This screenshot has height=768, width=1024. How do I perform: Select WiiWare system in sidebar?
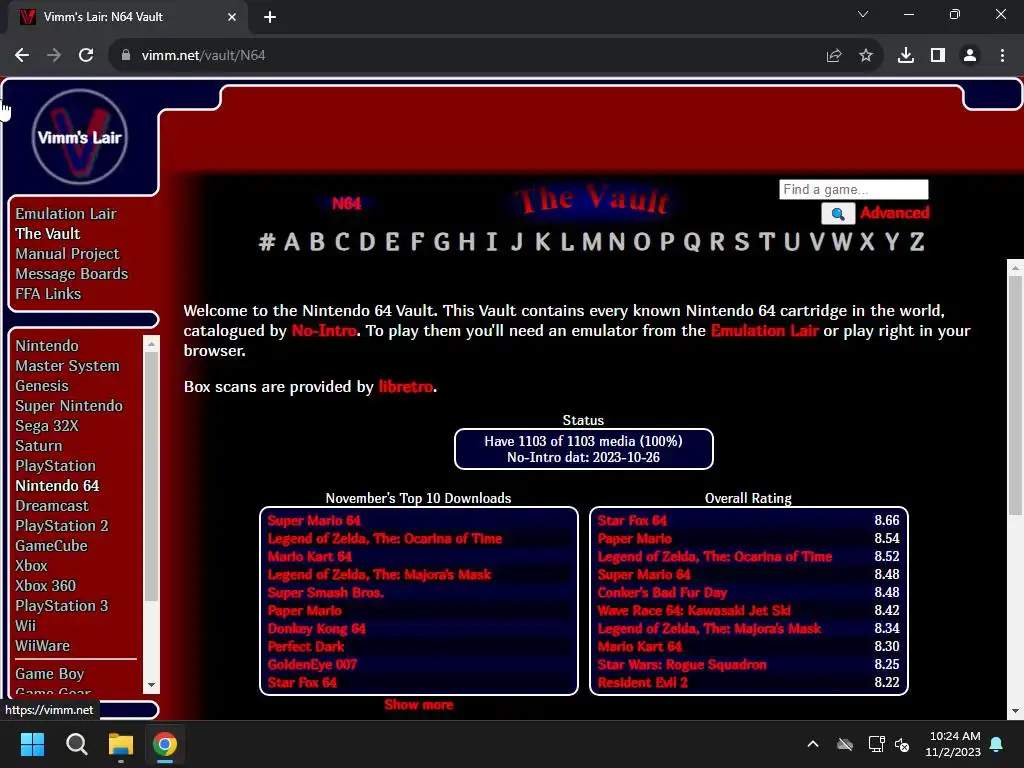42,646
